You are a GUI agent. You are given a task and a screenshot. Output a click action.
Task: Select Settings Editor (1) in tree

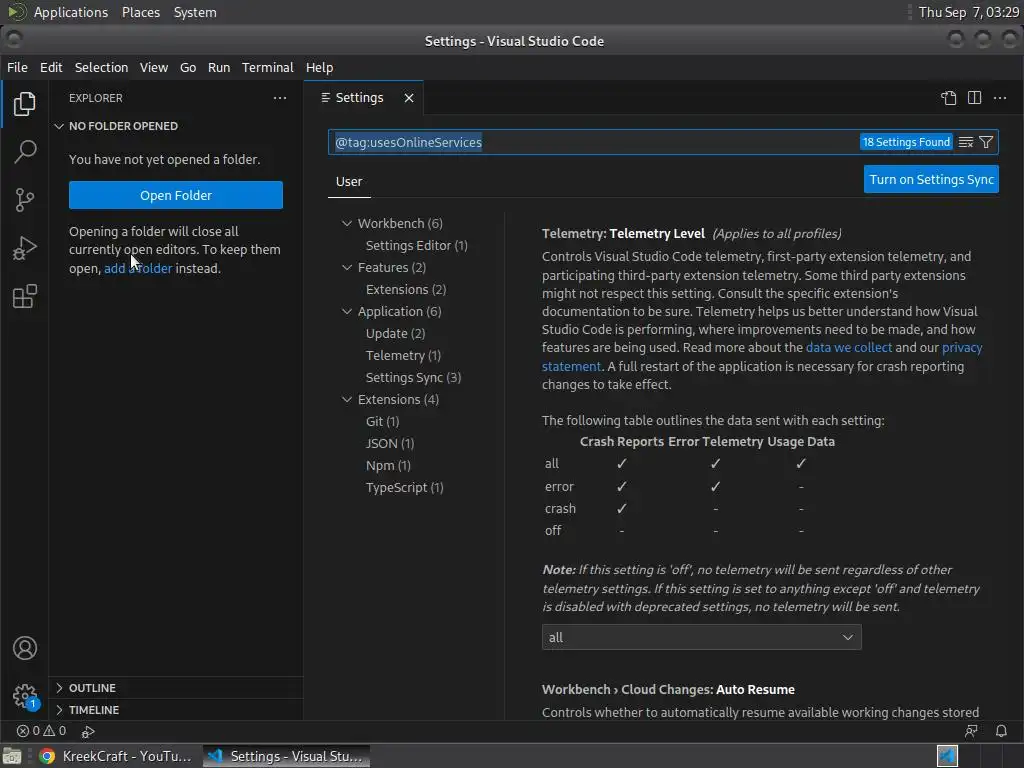point(417,246)
